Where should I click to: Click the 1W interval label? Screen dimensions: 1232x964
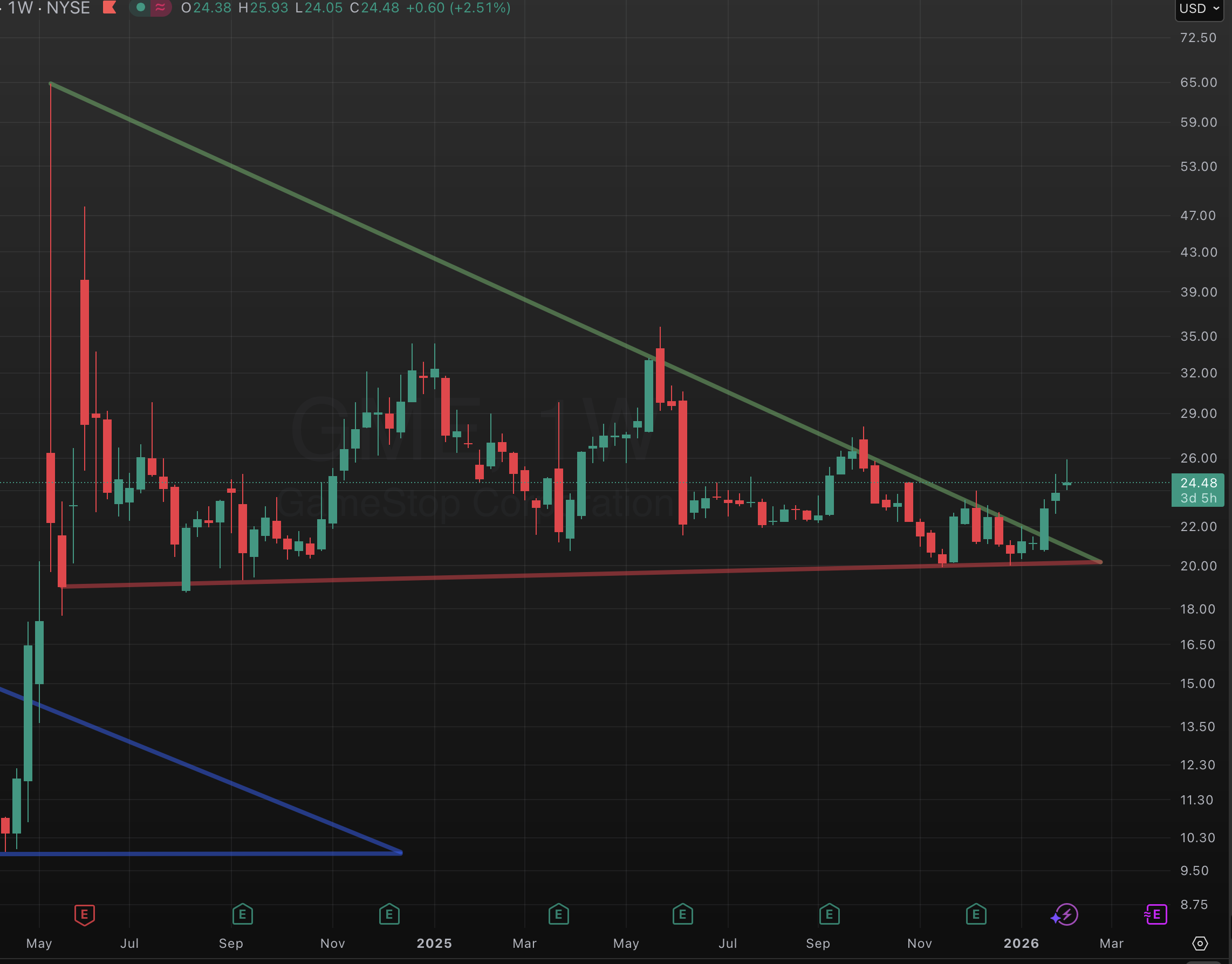[20, 8]
